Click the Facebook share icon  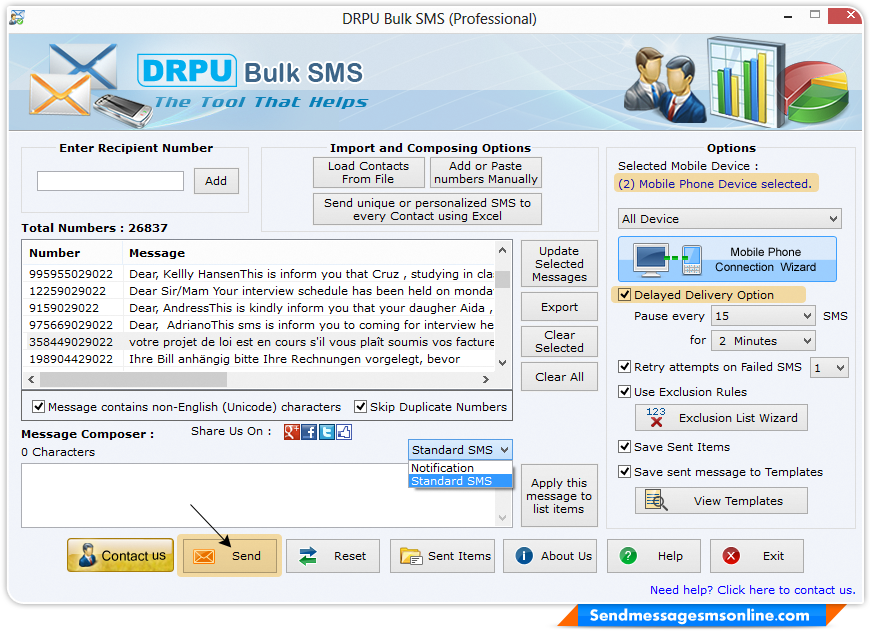pyautogui.click(x=309, y=432)
